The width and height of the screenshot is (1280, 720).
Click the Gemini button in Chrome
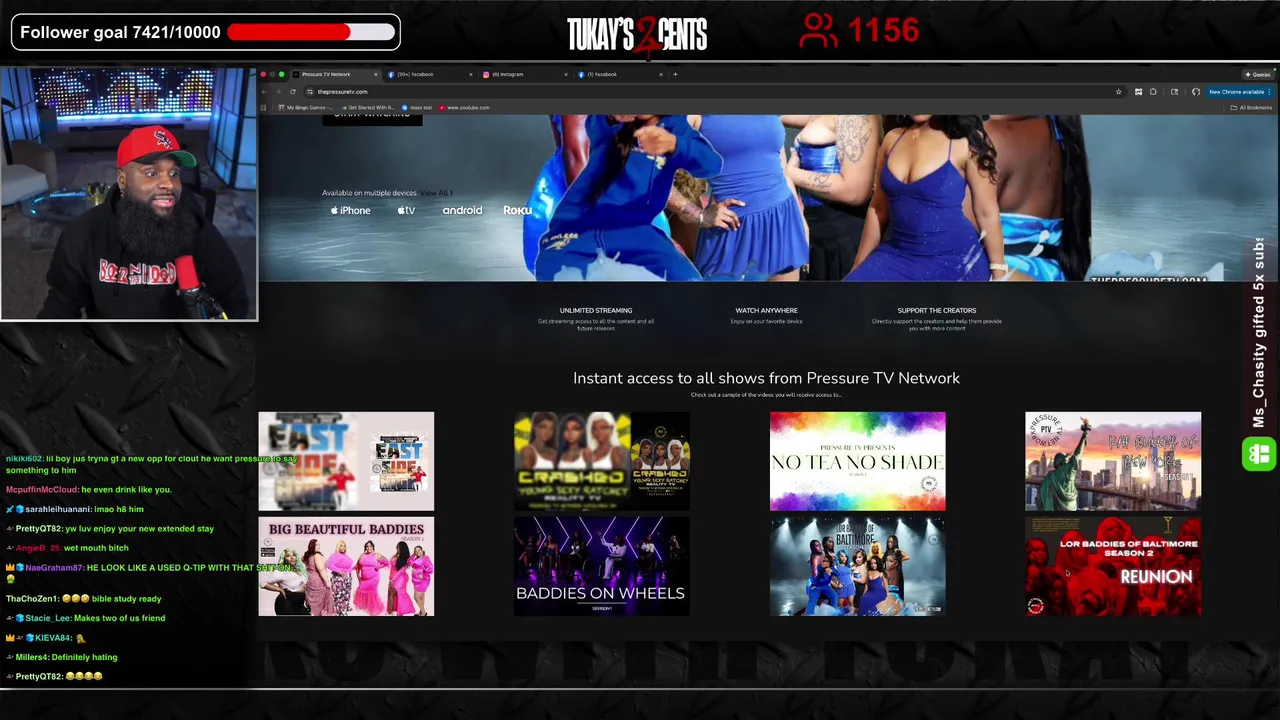[1258, 75]
